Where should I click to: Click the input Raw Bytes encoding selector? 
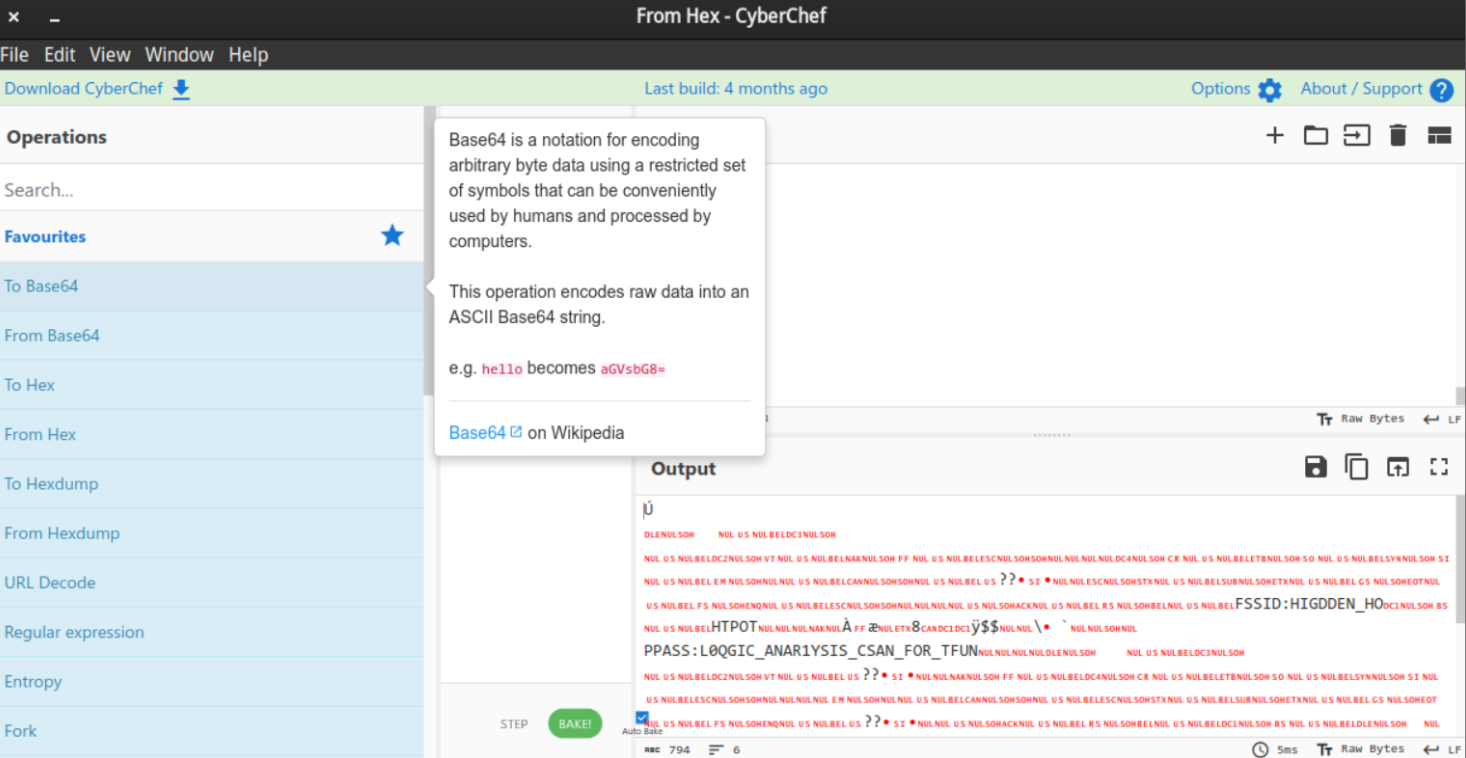pos(1360,419)
